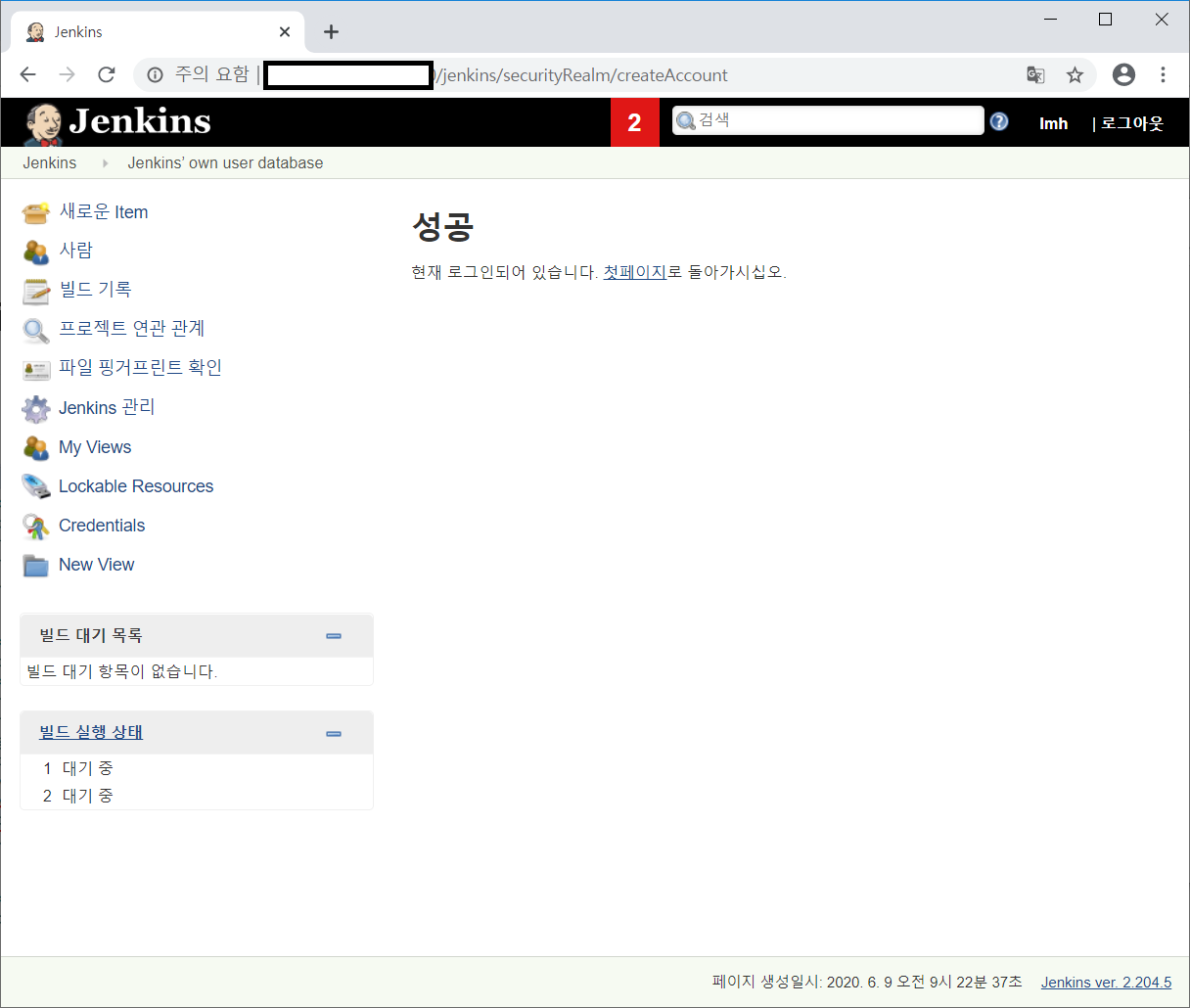The height and width of the screenshot is (1008, 1190).
Task: Click the 파일 핑거프린트 확인 card icon
Action: point(36,369)
